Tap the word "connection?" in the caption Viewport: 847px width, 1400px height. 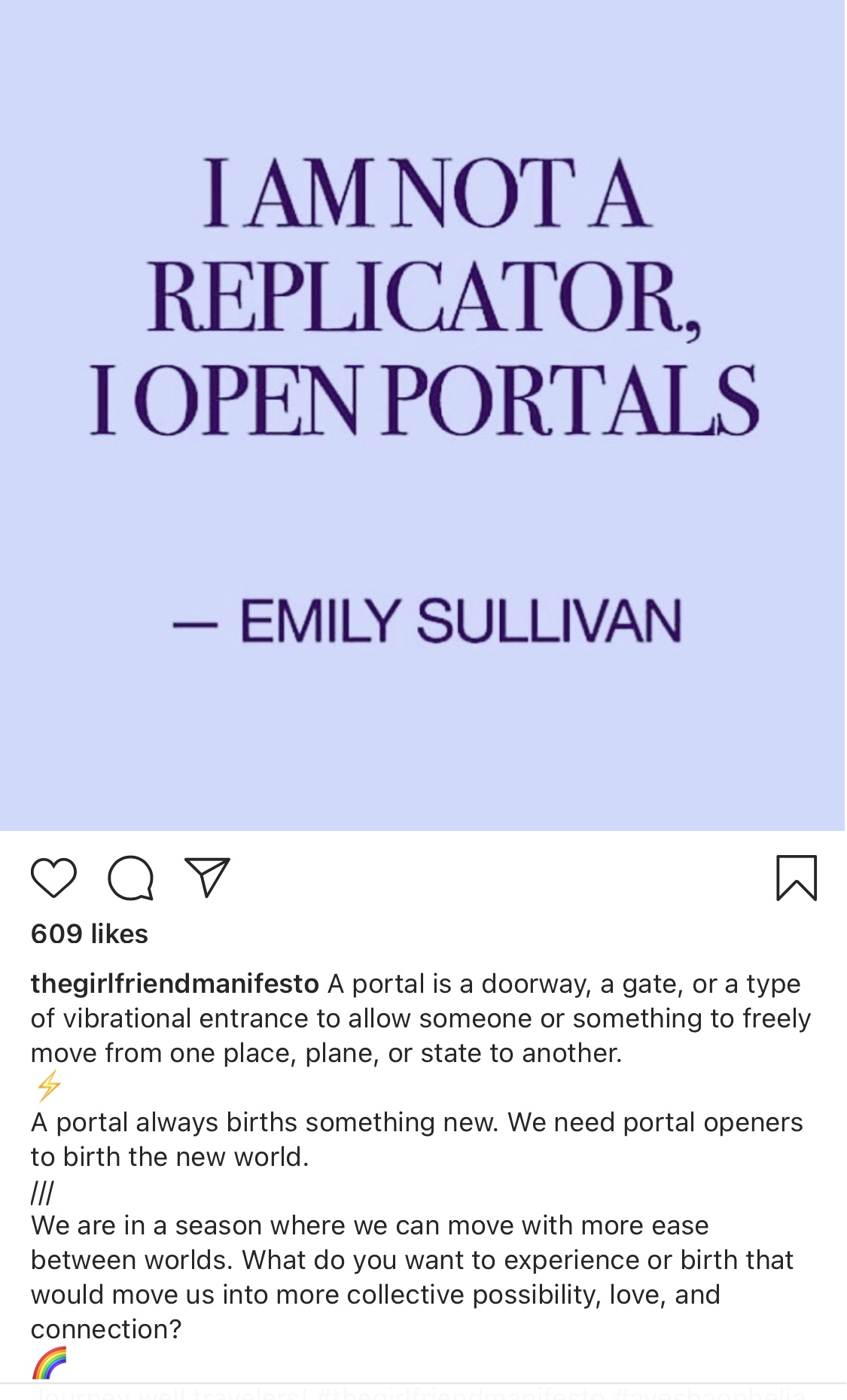pos(106,1329)
